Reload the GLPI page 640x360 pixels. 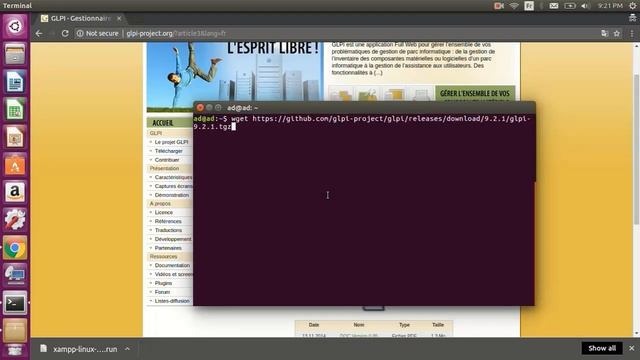tap(65, 33)
